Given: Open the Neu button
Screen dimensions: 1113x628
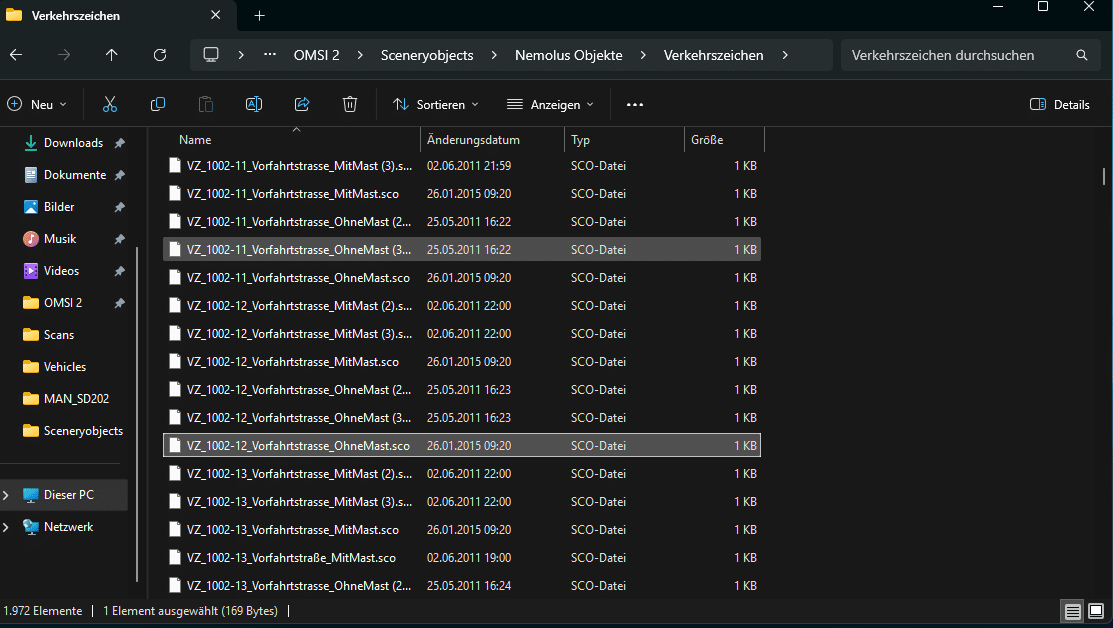Looking at the screenshot, I should (38, 104).
